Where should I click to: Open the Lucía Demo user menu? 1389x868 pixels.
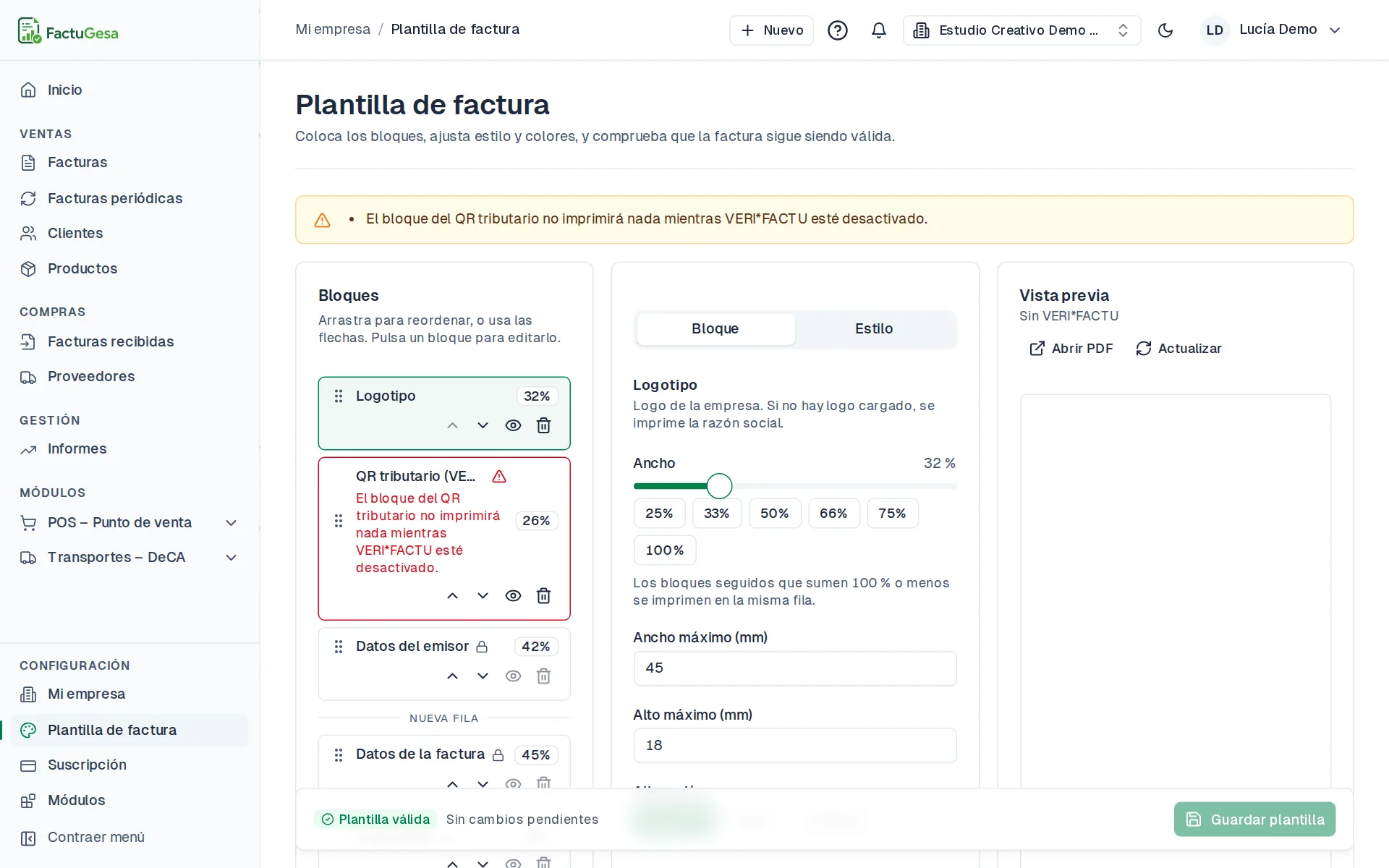coord(1272,30)
